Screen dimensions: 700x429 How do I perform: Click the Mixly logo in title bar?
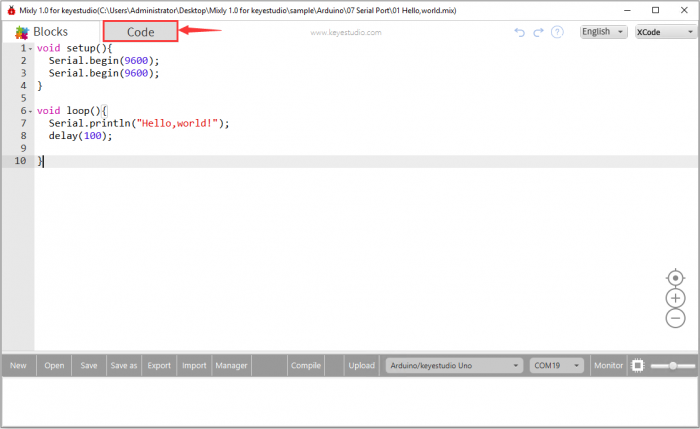(x=10, y=9)
